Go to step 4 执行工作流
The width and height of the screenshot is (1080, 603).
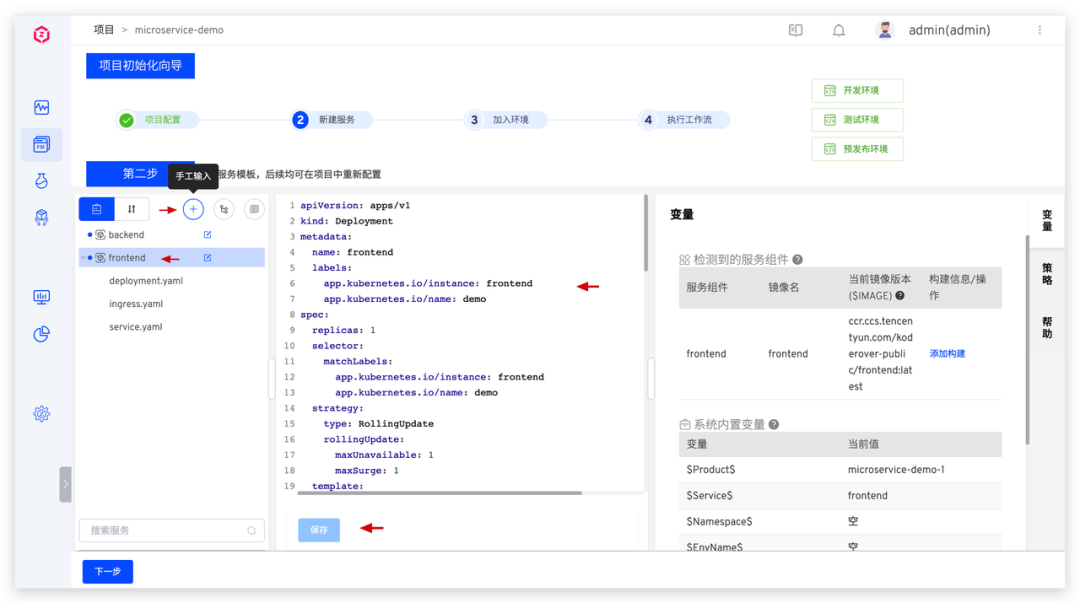[x=685, y=120]
